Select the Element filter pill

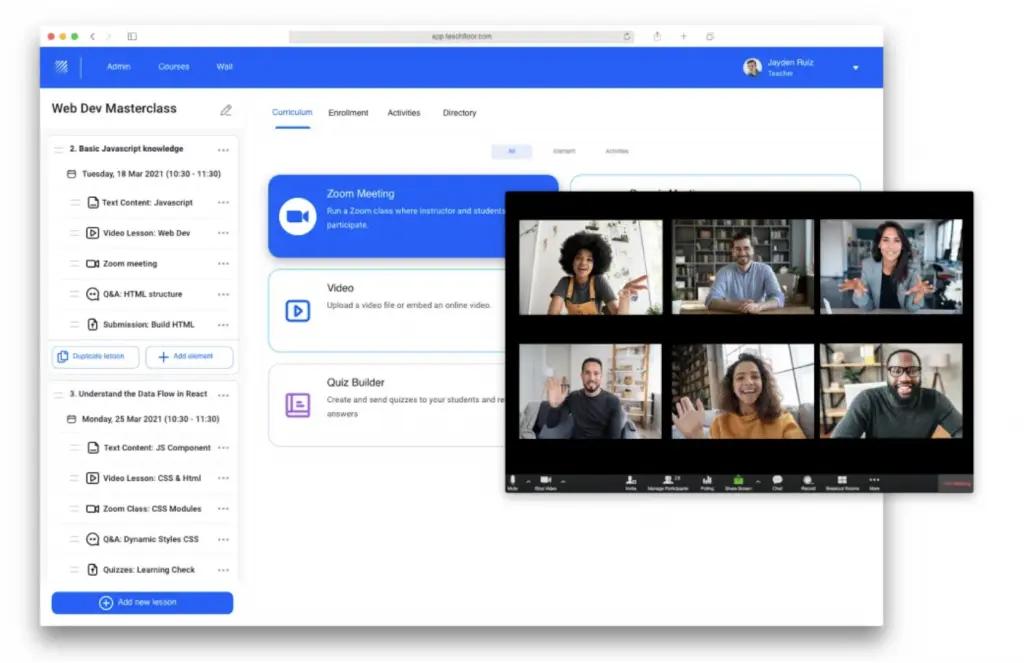(564, 152)
